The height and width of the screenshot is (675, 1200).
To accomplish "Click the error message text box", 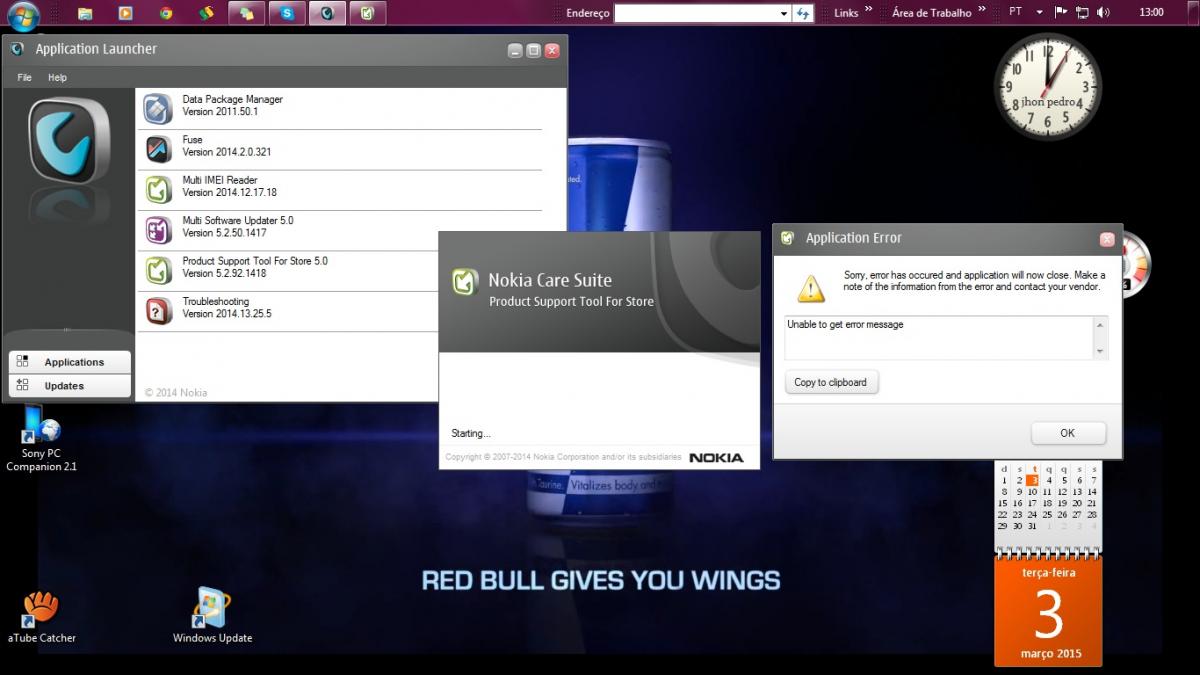I will coord(939,338).
